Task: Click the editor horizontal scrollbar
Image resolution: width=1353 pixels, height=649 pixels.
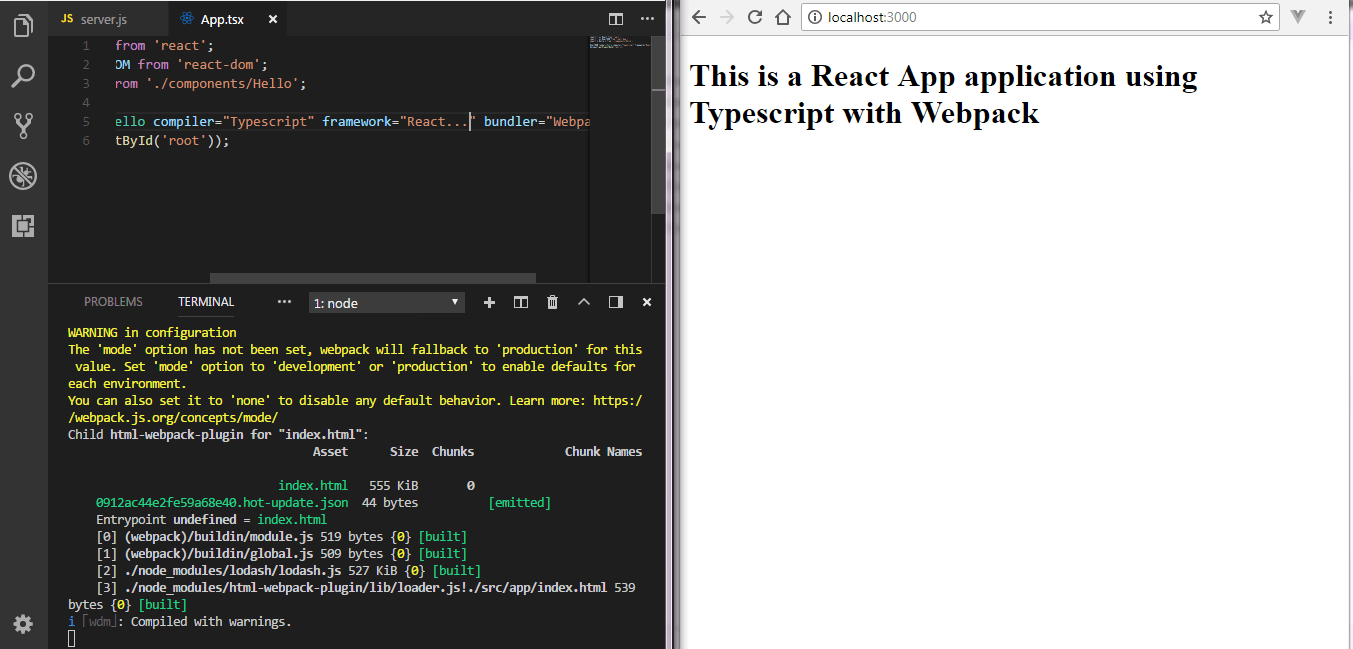Action: click(373, 278)
